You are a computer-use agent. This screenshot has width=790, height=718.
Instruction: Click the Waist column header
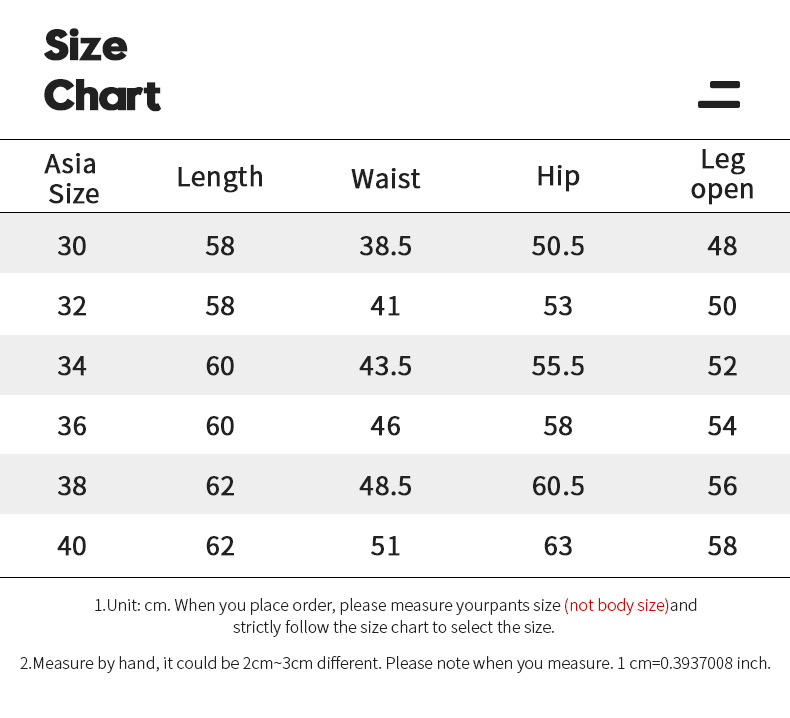[x=385, y=178]
